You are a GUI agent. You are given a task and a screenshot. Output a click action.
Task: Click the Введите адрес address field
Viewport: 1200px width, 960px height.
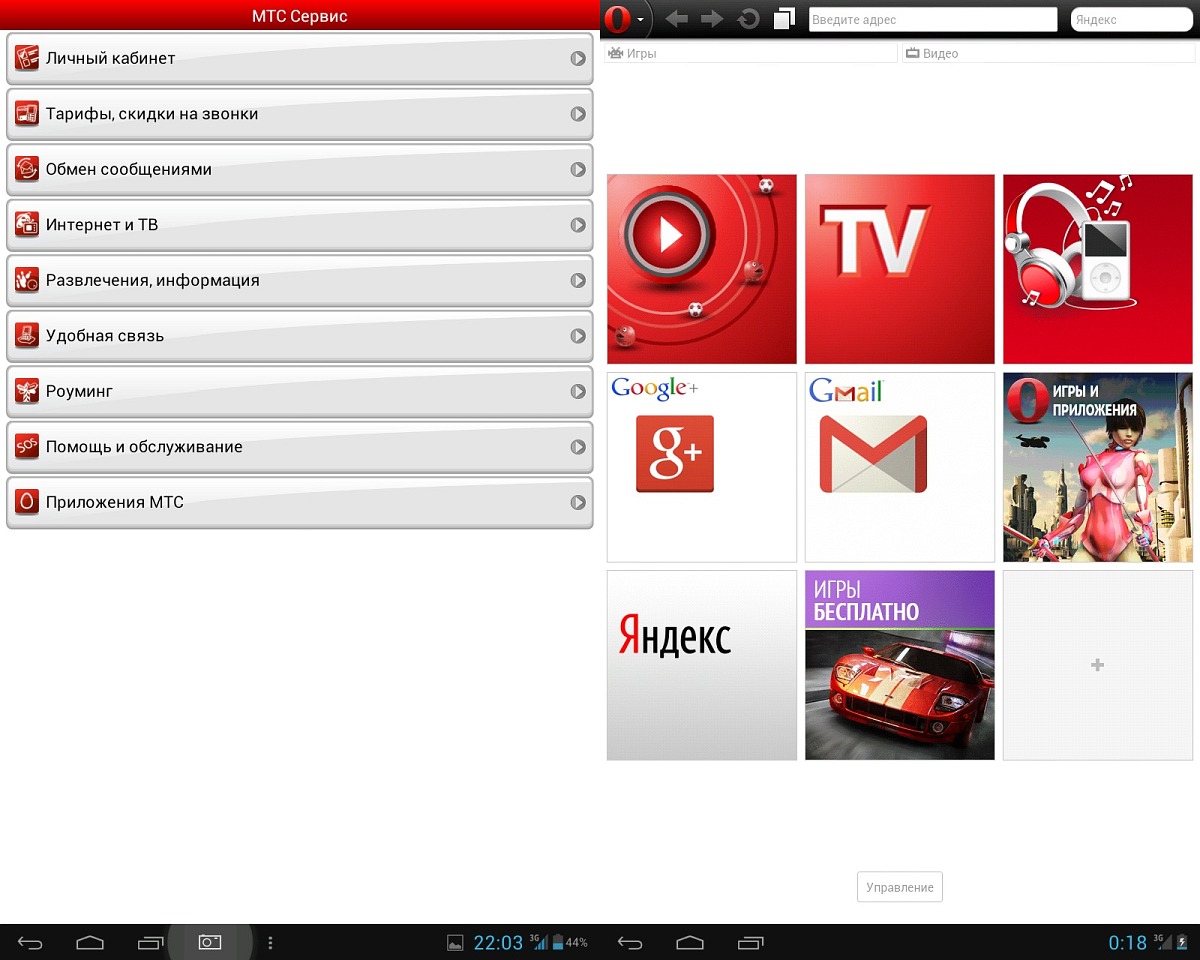point(933,19)
